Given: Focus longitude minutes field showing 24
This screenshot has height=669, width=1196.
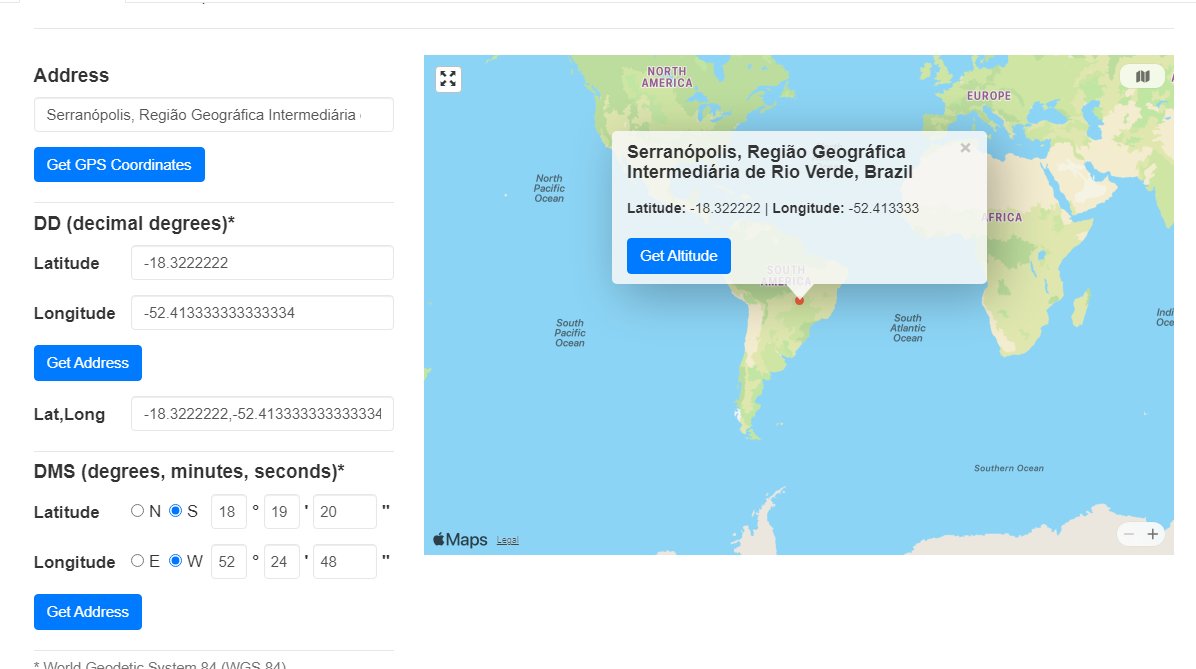Looking at the screenshot, I should pos(281,561).
